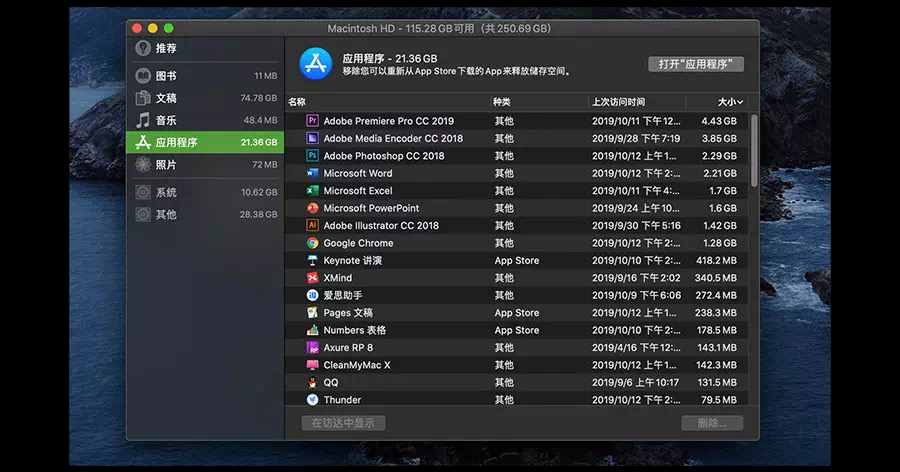Click the Pages 文稿 app icon

click(312, 312)
